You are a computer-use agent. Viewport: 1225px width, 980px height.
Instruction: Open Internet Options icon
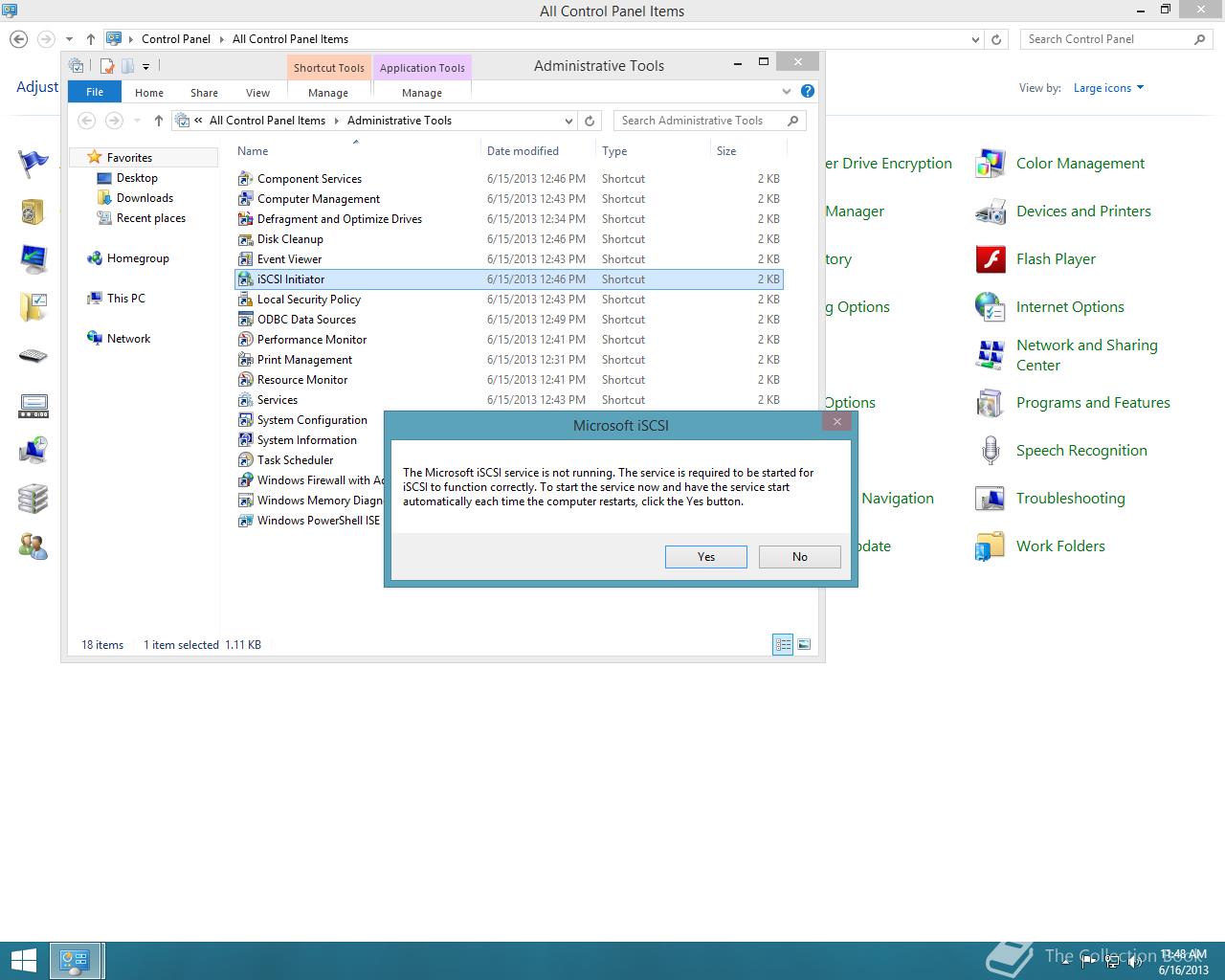coord(990,307)
